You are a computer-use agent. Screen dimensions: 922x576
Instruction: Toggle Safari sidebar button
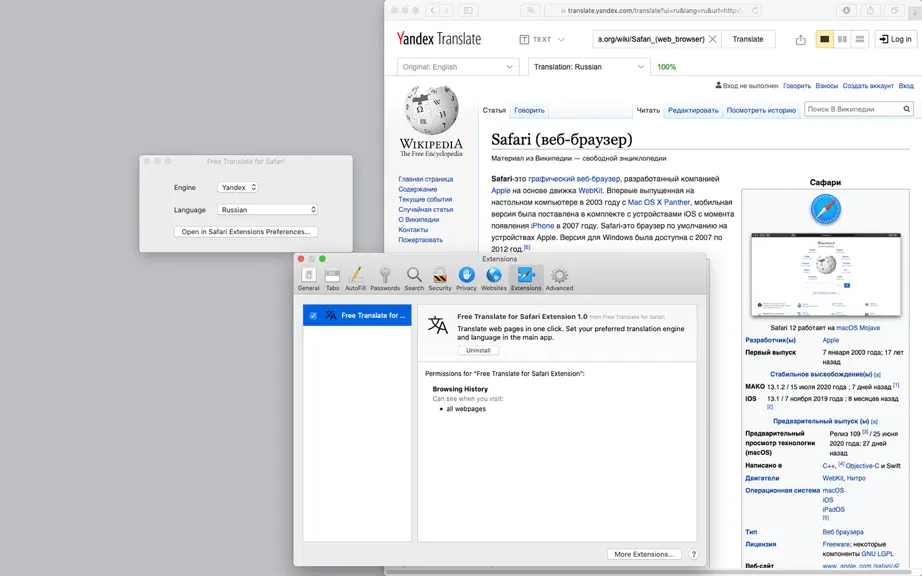[468, 10]
